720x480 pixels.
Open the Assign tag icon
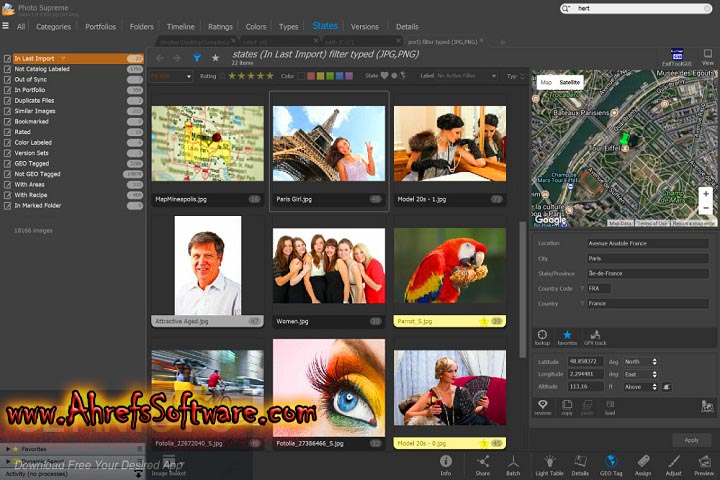click(x=643, y=465)
